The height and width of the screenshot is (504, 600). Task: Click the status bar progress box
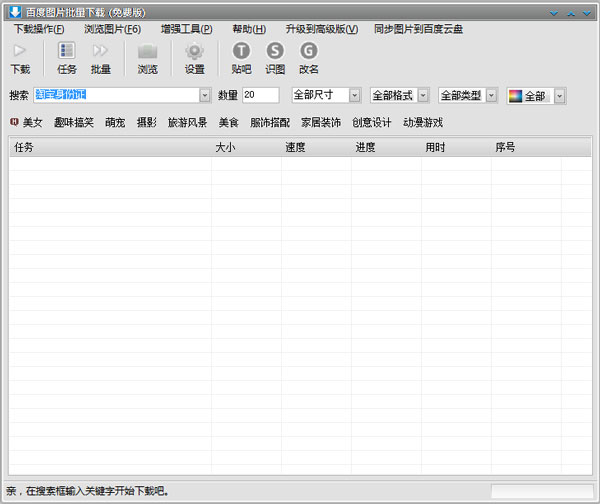pos(542,491)
